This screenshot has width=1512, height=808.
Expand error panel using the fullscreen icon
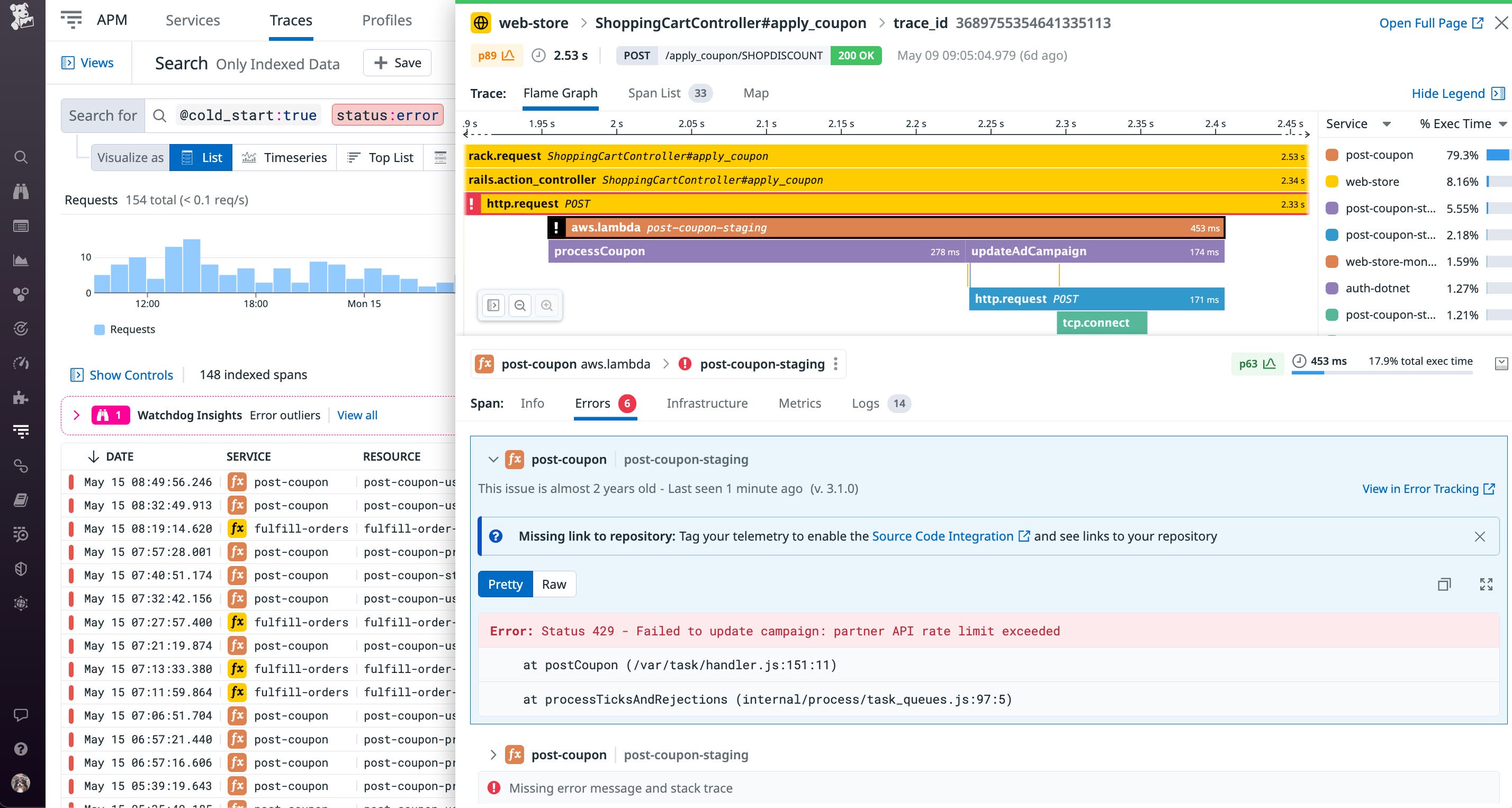click(x=1486, y=584)
